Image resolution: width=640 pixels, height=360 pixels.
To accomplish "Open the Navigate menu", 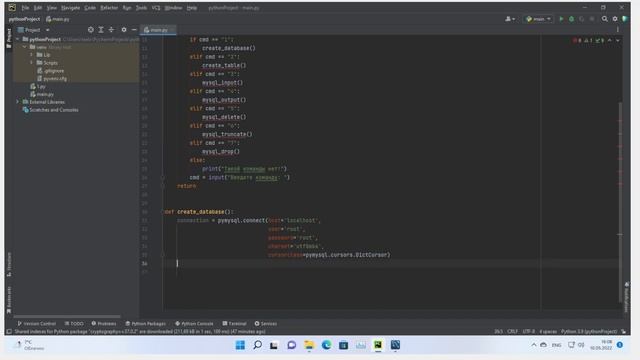I will click(x=71, y=8).
